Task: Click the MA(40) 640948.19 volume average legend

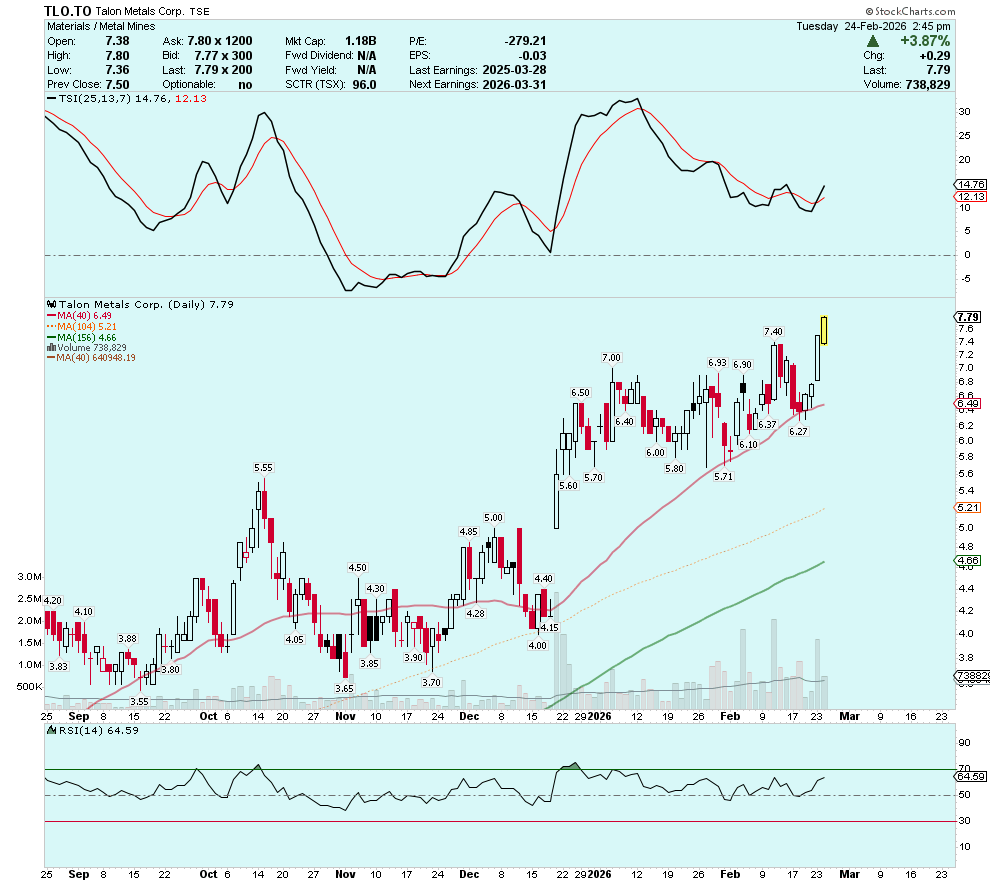Action: point(91,357)
